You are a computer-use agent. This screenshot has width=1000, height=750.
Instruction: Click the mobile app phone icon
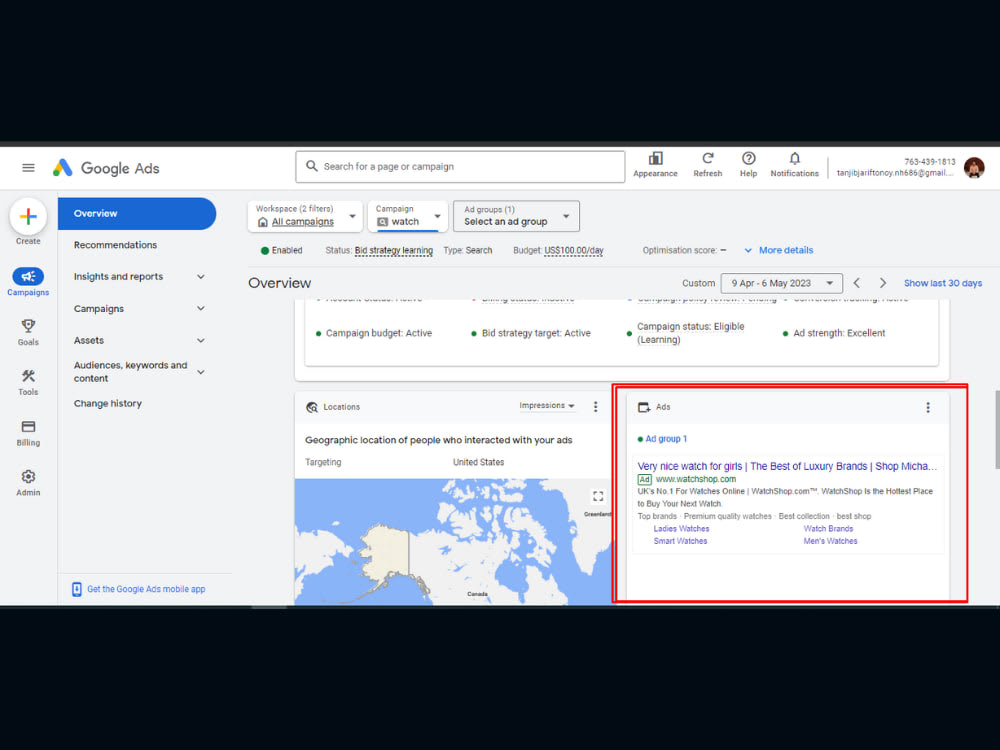tap(77, 589)
